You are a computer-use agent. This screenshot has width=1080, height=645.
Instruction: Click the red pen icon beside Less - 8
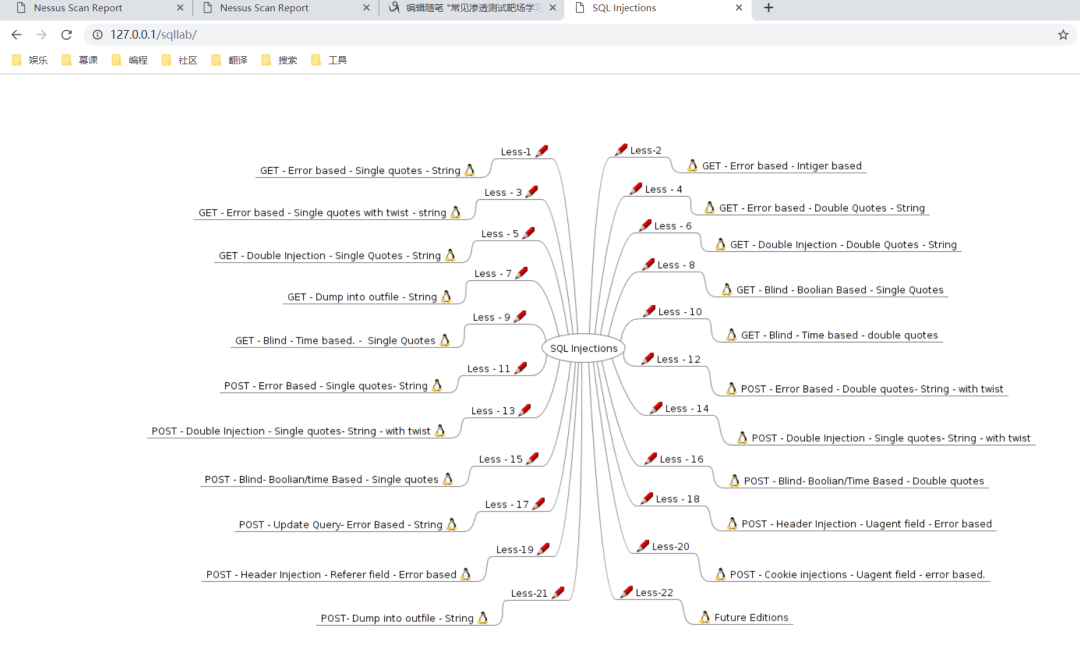tap(648, 264)
